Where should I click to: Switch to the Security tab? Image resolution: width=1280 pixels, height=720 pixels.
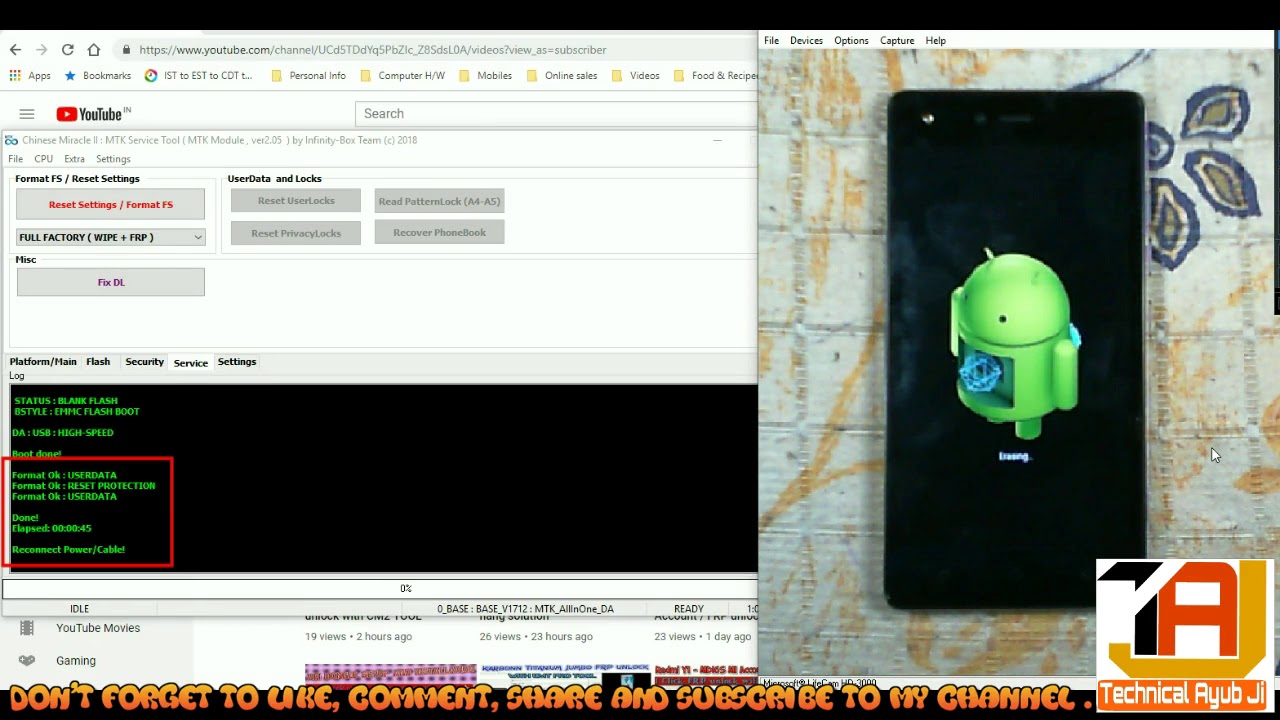tap(144, 362)
